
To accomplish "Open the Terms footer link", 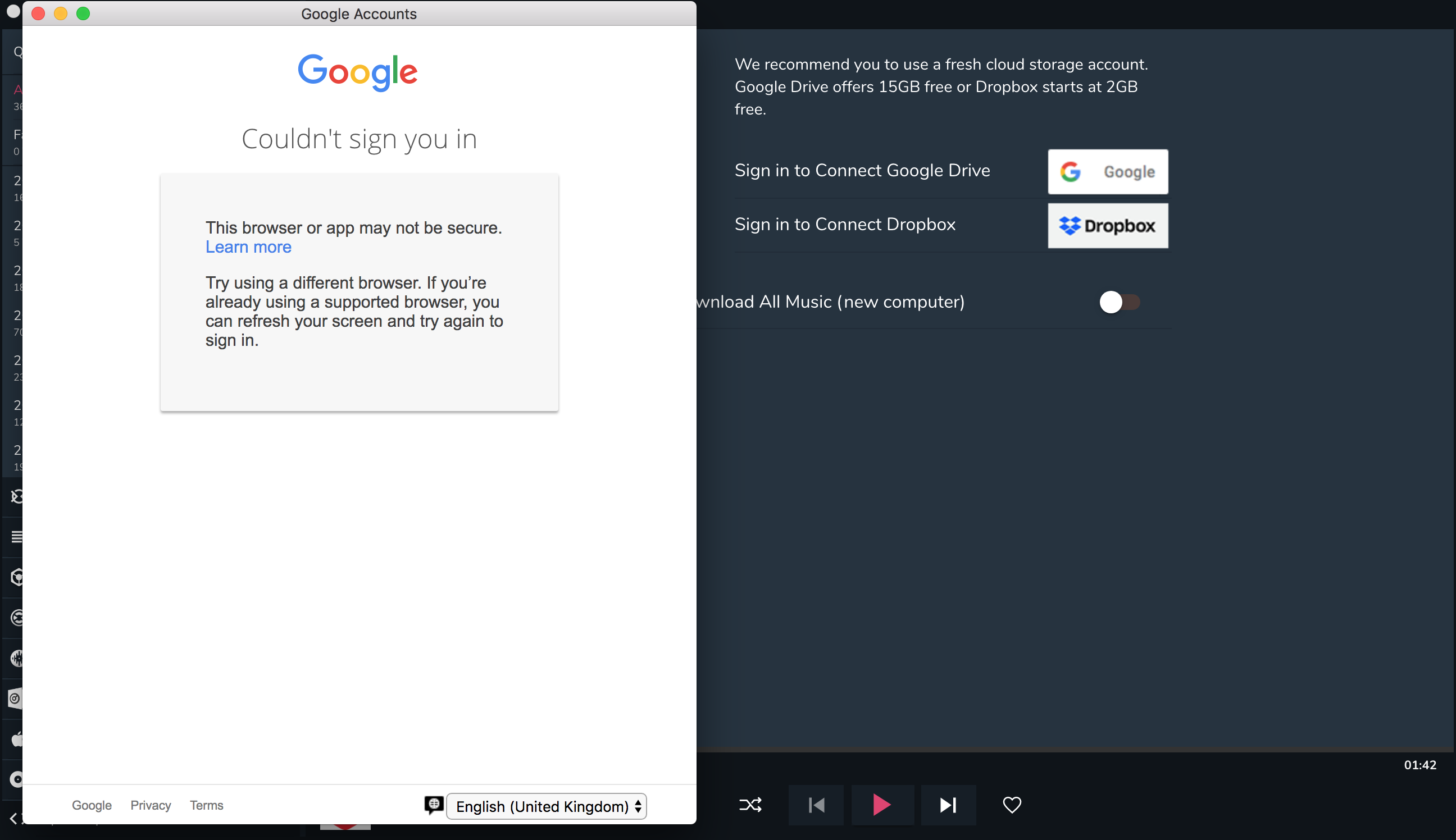I will coord(206,805).
